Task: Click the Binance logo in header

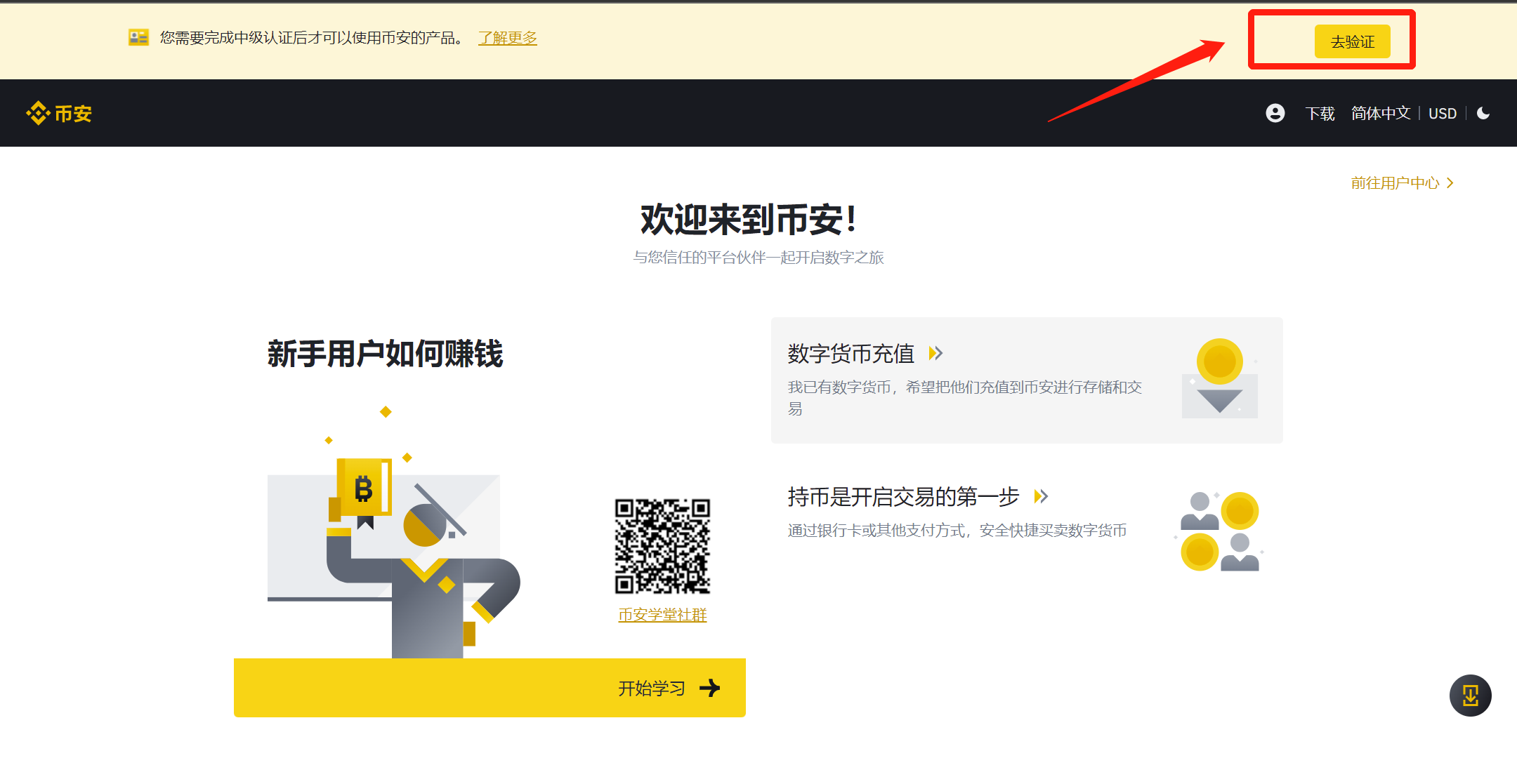Action: [x=59, y=113]
